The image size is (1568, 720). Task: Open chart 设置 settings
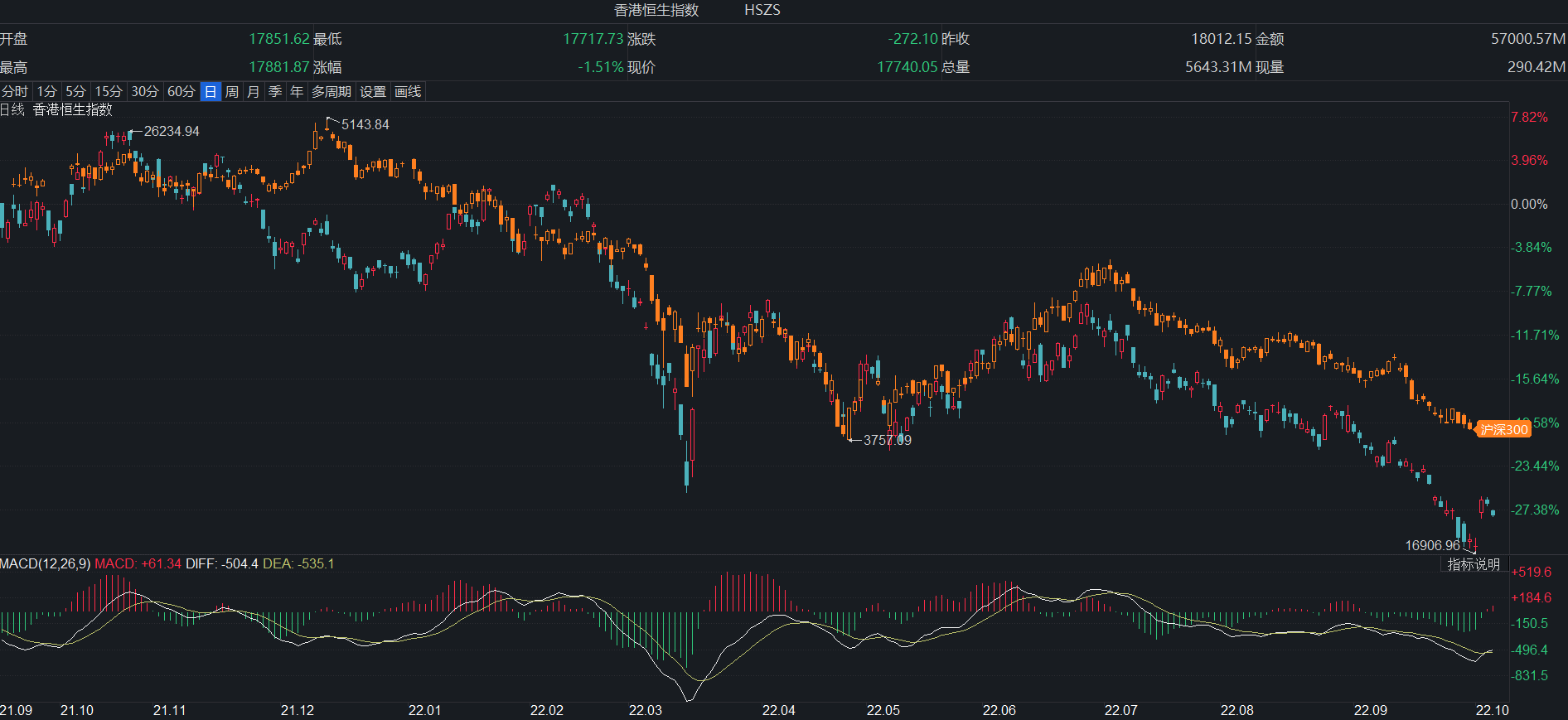(373, 92)
